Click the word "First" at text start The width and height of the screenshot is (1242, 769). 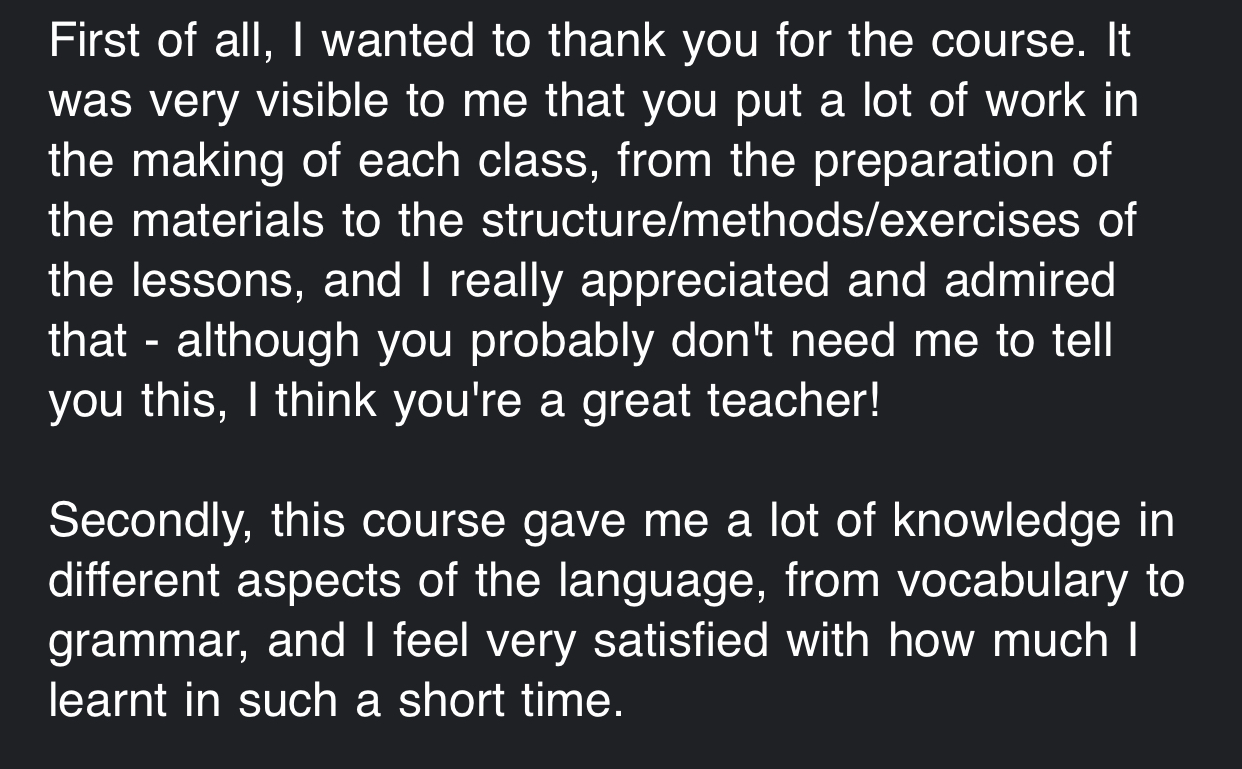coord(92,41)
